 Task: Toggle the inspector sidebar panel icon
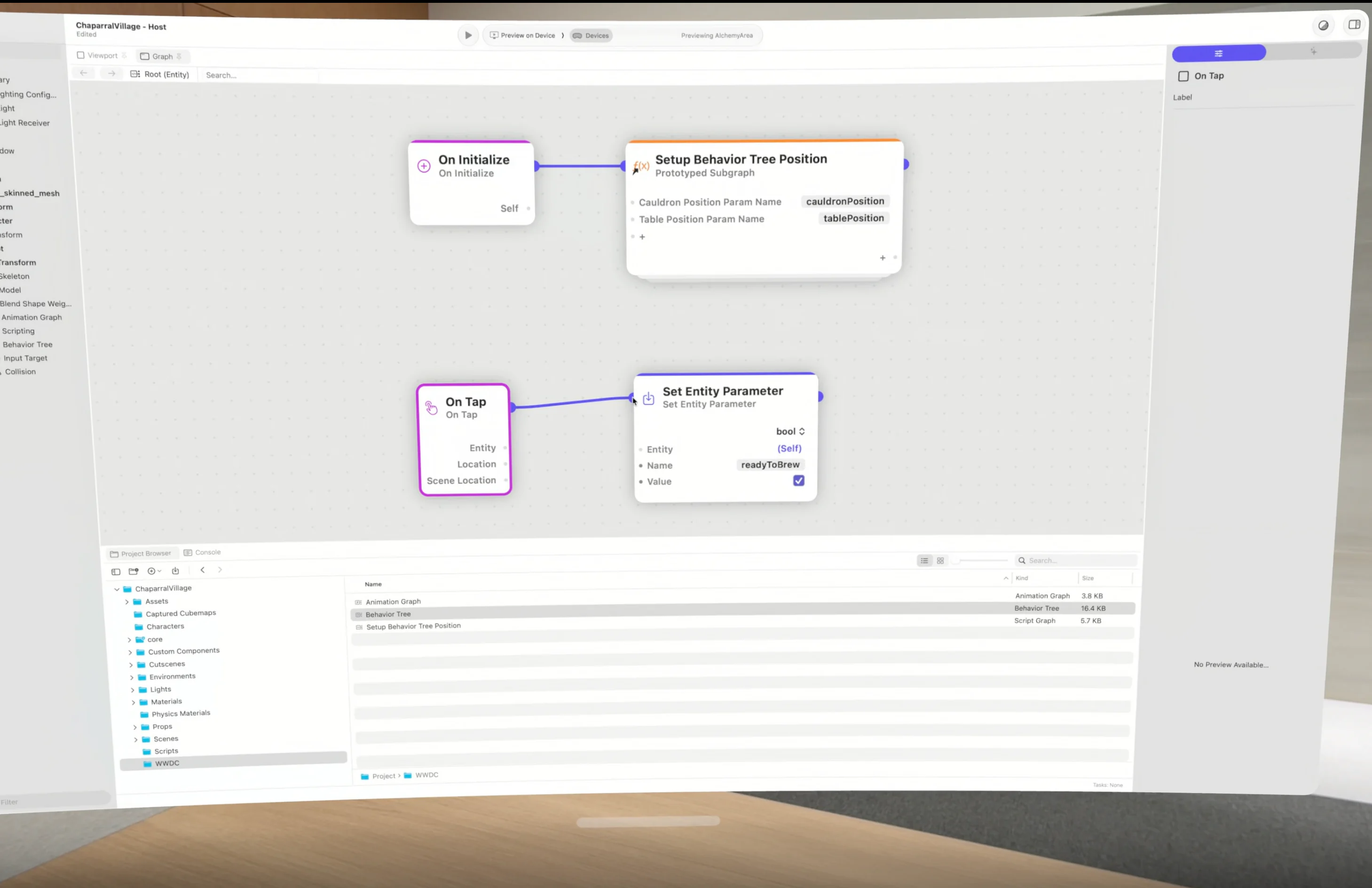tap(1354, 24)
